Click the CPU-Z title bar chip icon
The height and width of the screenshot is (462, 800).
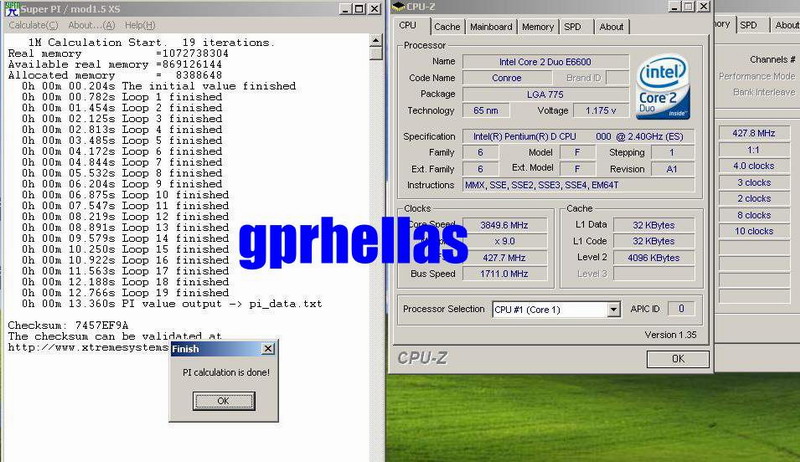(x=397, y=7)
